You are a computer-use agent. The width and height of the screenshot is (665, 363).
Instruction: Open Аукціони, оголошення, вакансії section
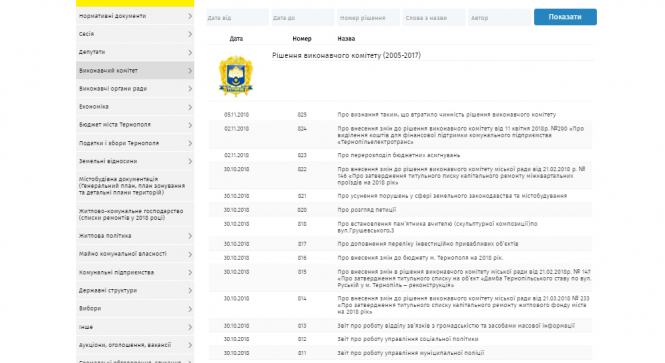135,345
